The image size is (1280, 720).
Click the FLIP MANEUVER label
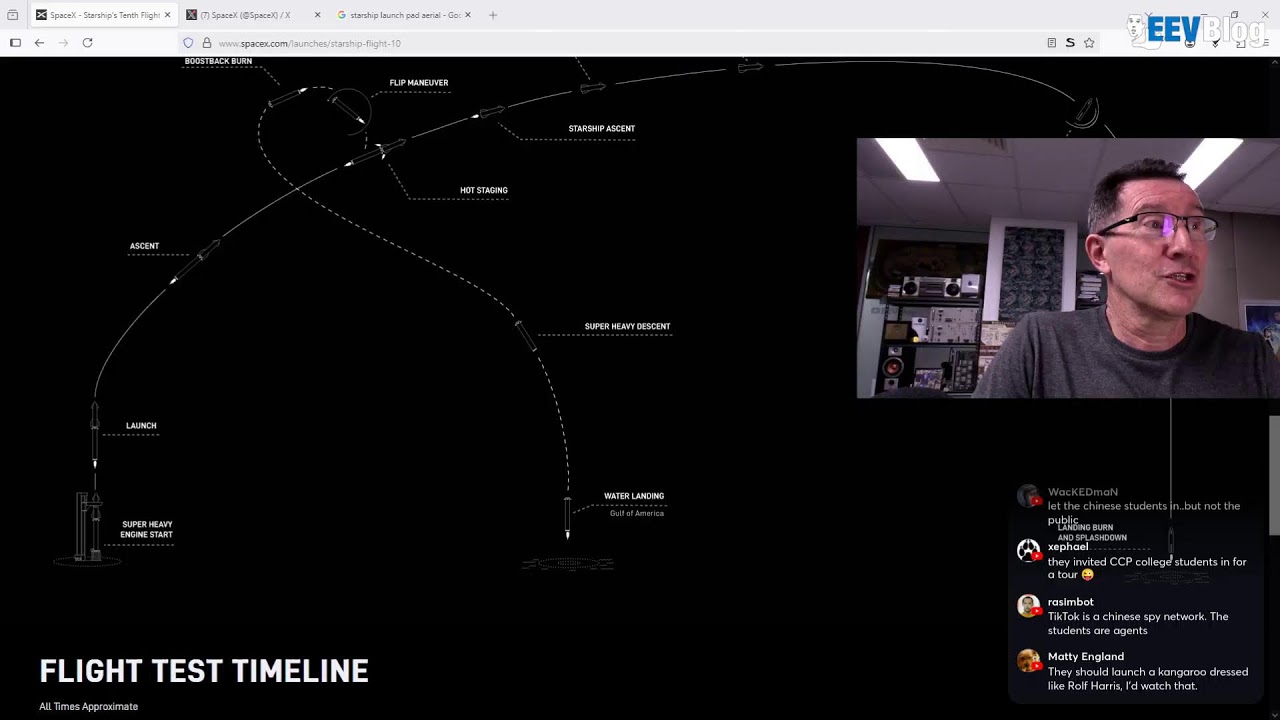coord(419,83)
